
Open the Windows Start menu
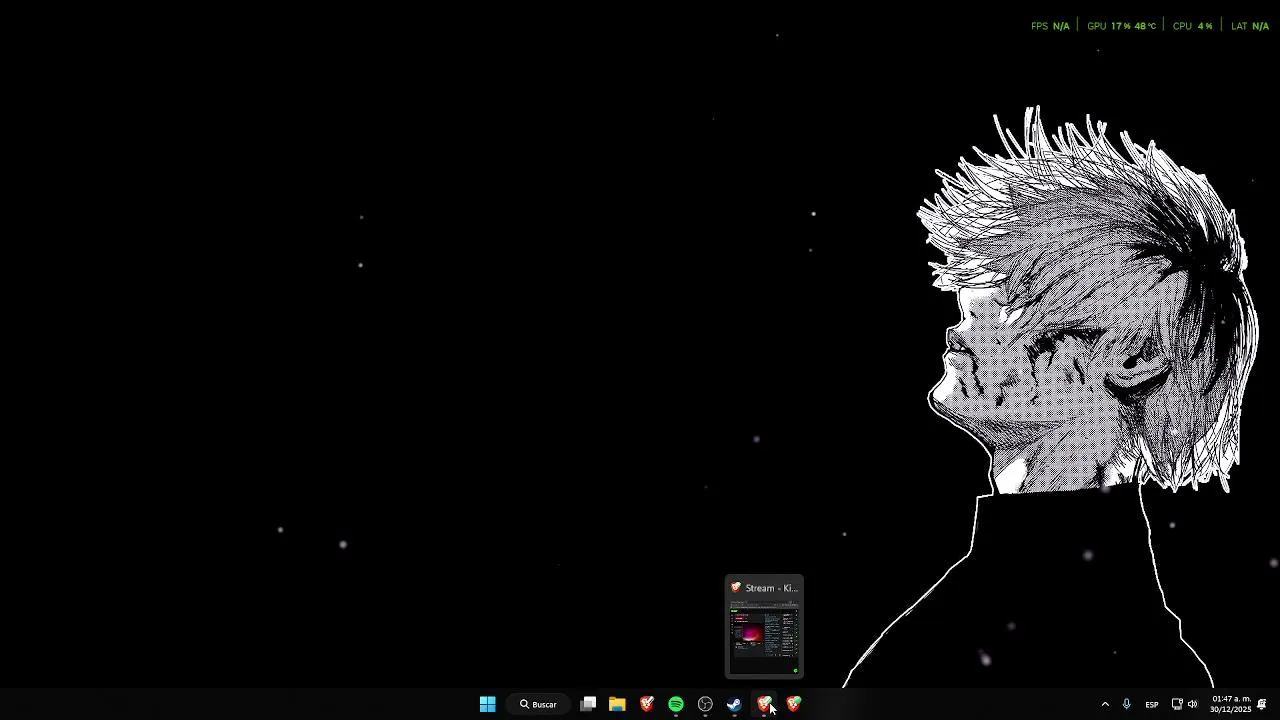(x=487, y=704)
